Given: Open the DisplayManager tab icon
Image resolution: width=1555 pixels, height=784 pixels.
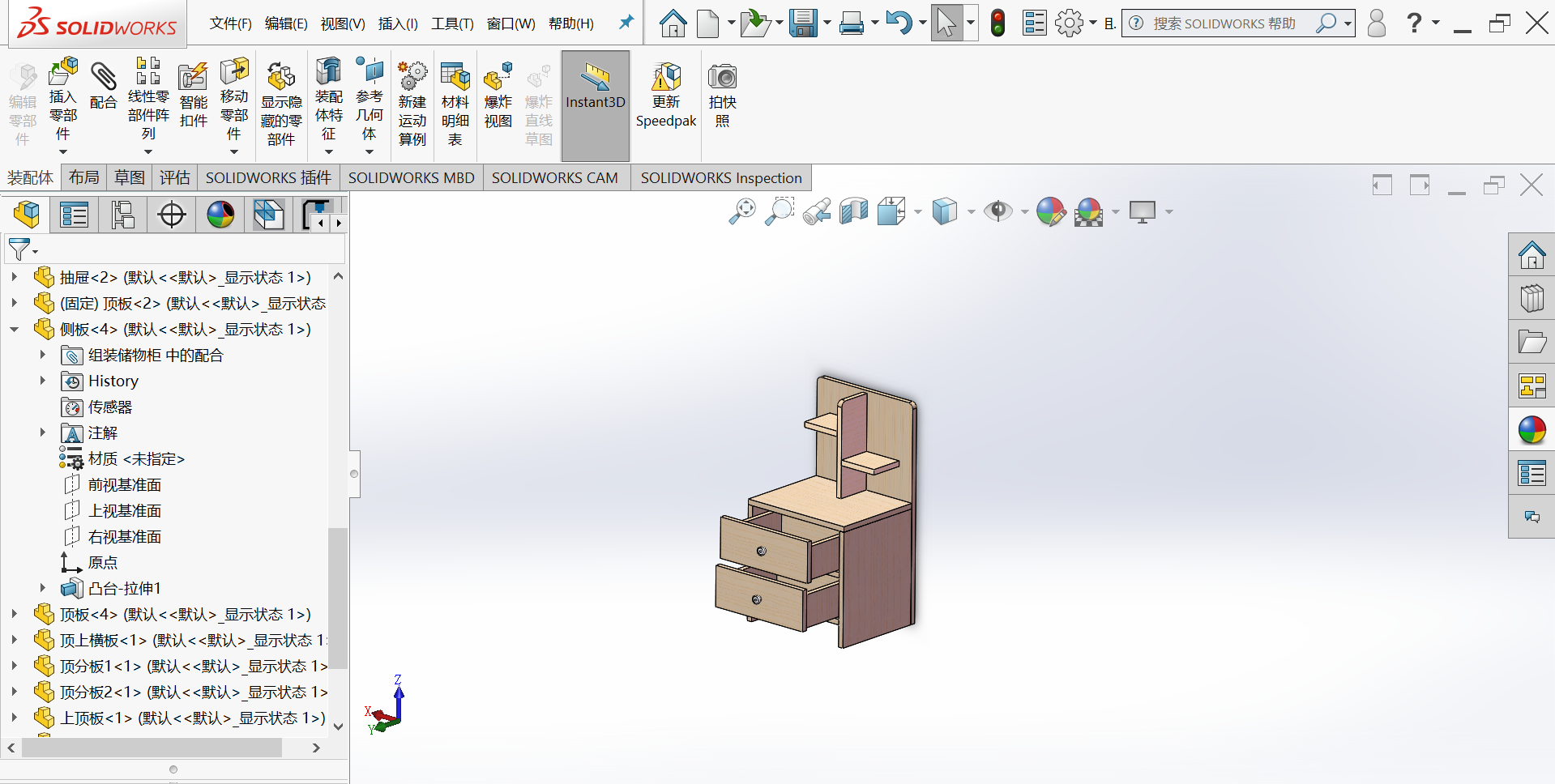Looking at the screenshot, I should 220,215.
